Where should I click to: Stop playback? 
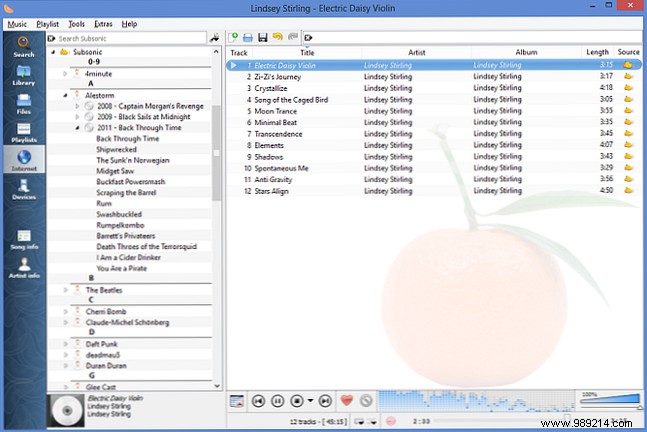coord(297,401)
